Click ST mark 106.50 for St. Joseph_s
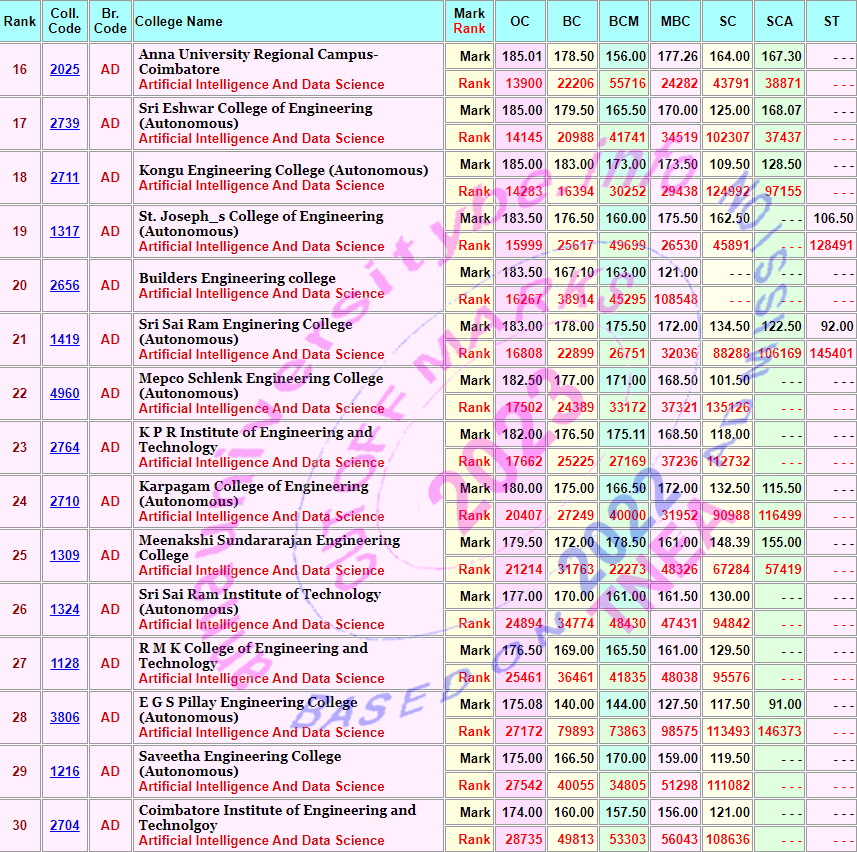This screenshot has width=857, height=852. [833, 218]
